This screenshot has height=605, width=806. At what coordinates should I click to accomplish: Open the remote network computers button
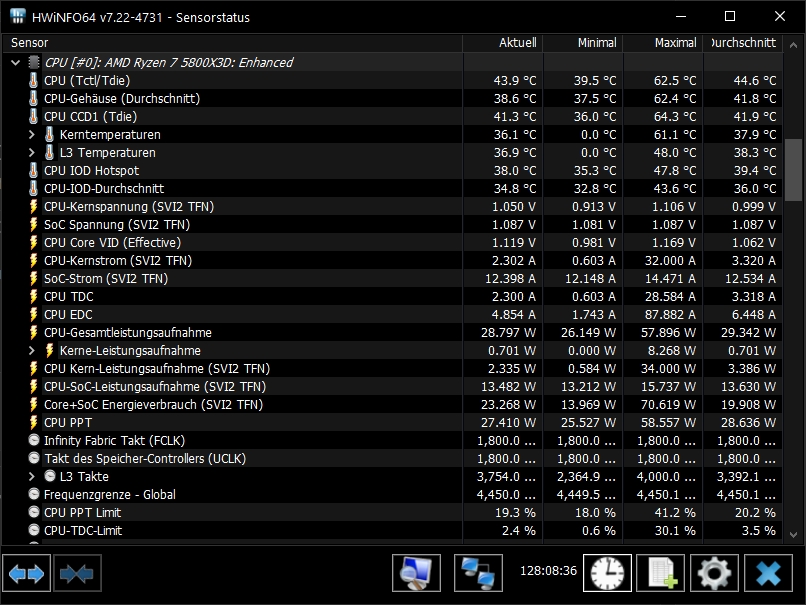[x=478, y=573]
